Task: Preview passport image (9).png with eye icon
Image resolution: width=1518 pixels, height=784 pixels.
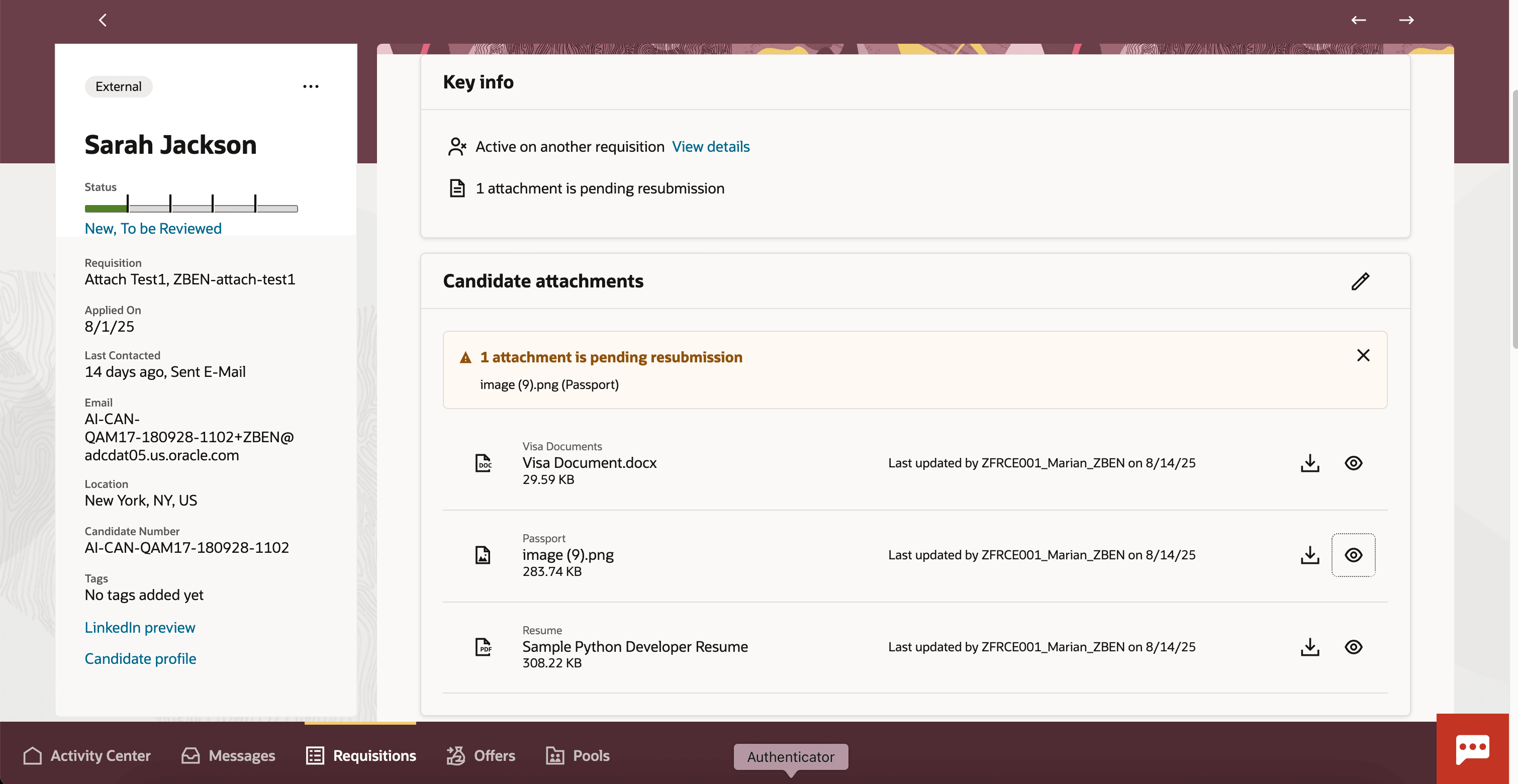Action: [x=1353, y=555]
